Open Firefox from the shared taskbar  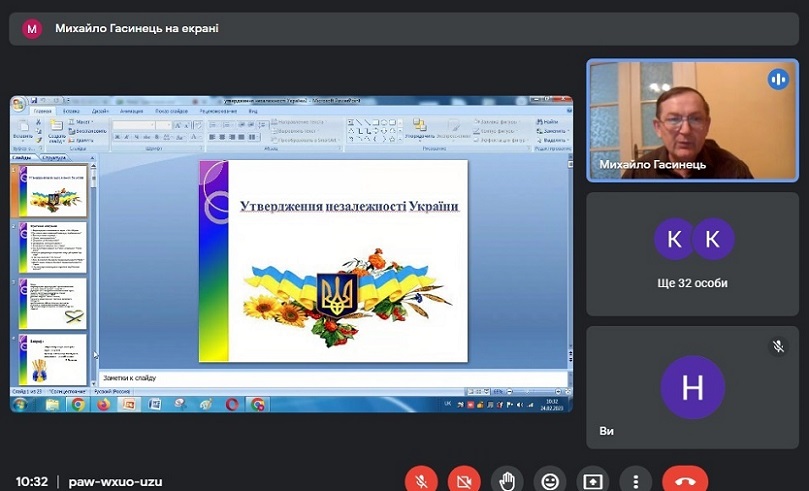104,404
